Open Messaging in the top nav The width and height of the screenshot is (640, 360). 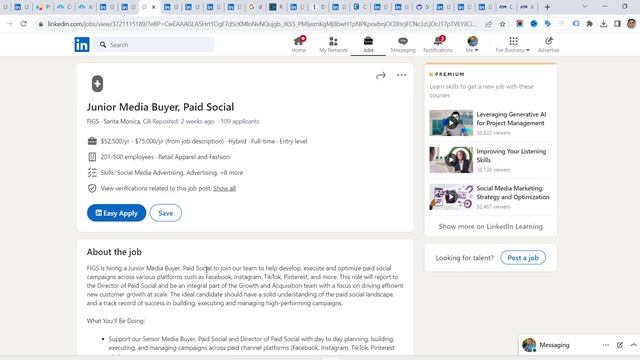[x=403, y=44]
